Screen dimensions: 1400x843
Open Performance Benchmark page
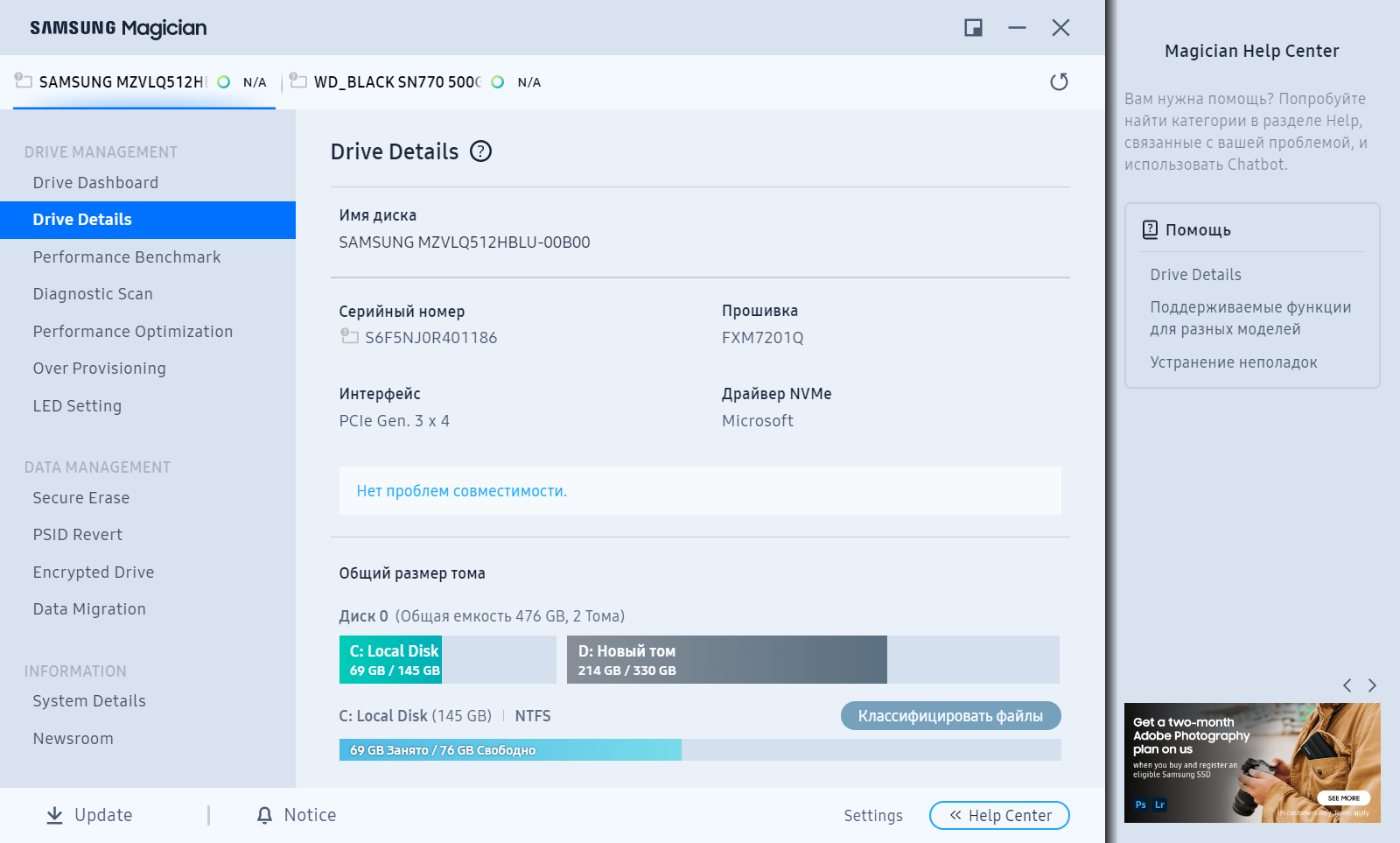127,257
